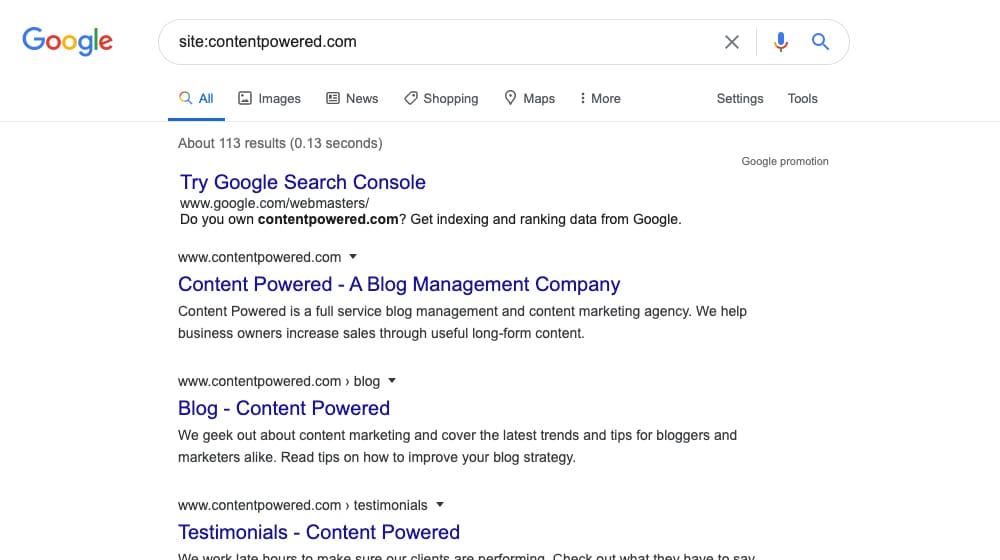Go to Google homepage via logo
This screenshot has width=1000, height=560.
tap(68, 41)
